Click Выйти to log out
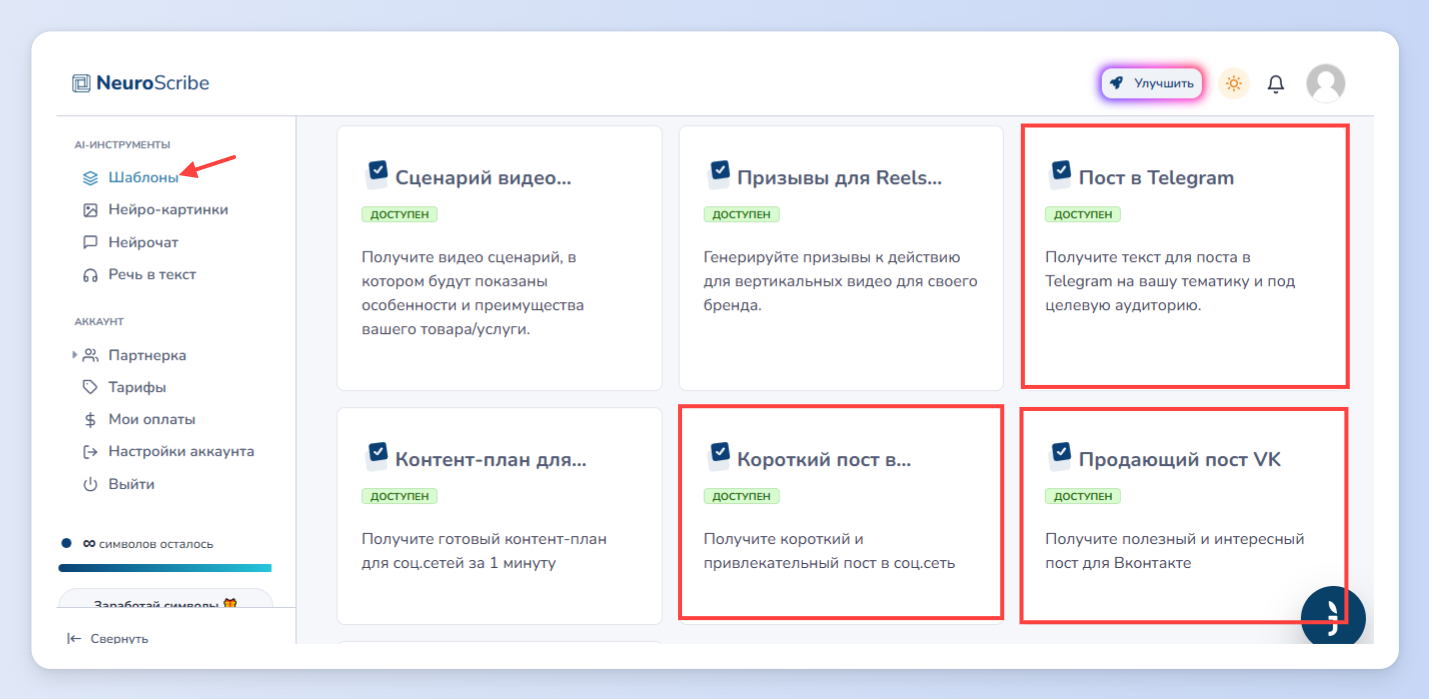Viewport: 1429px width, 699px height. pyautogui.click(x=132, y=484)
